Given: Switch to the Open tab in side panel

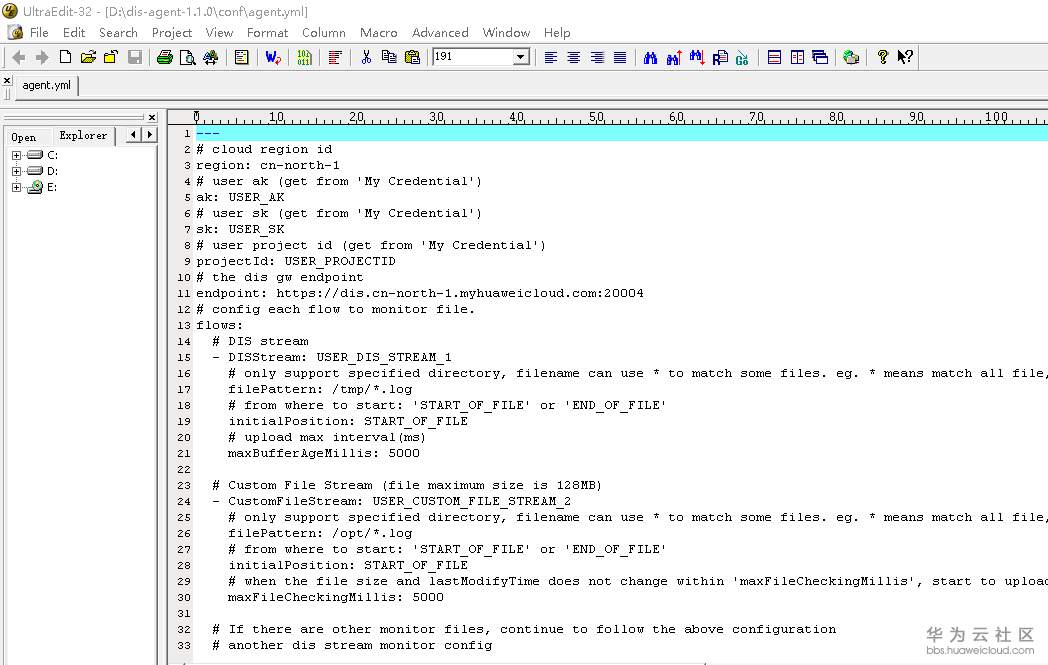Looking at the screenshot, I should (24, 137).
